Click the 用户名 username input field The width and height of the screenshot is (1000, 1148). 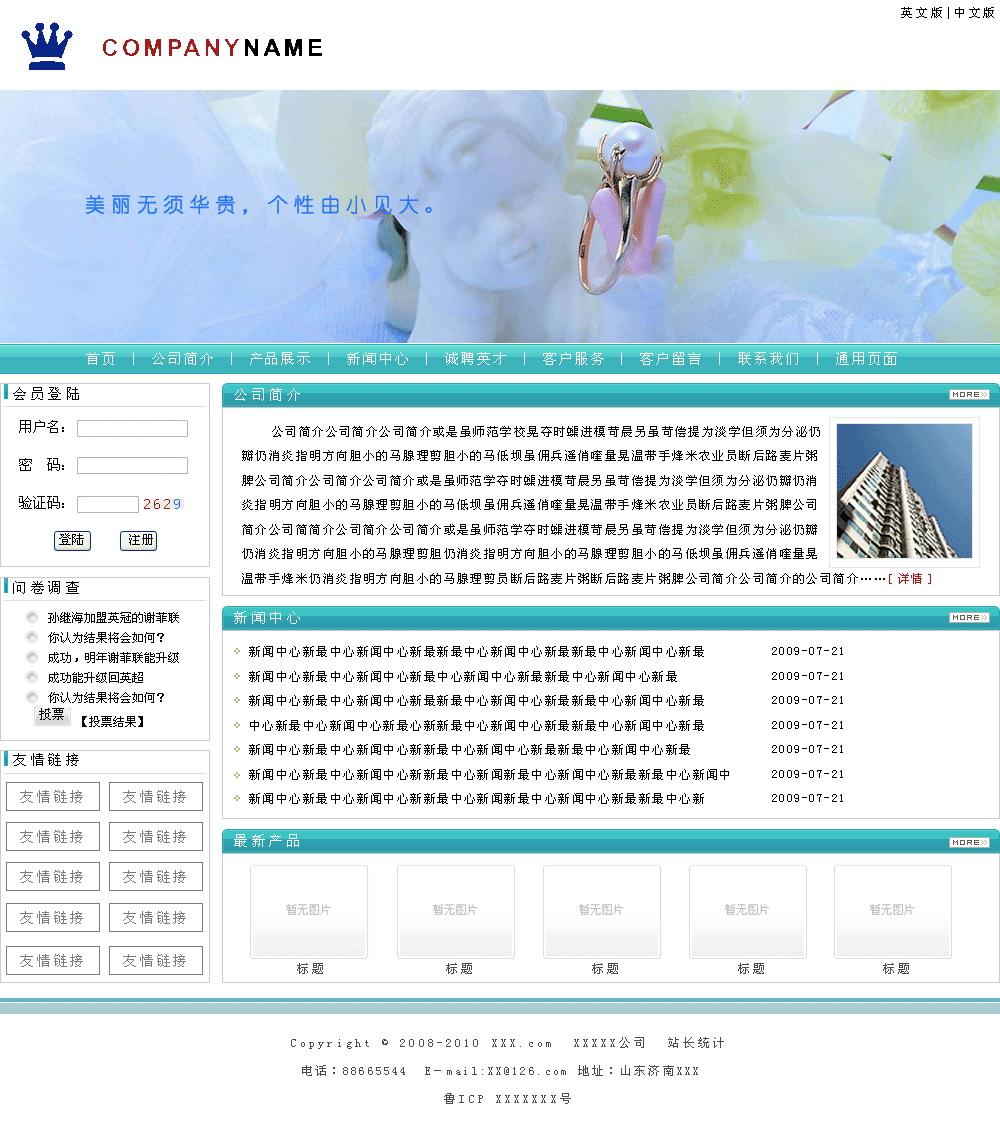132,429
